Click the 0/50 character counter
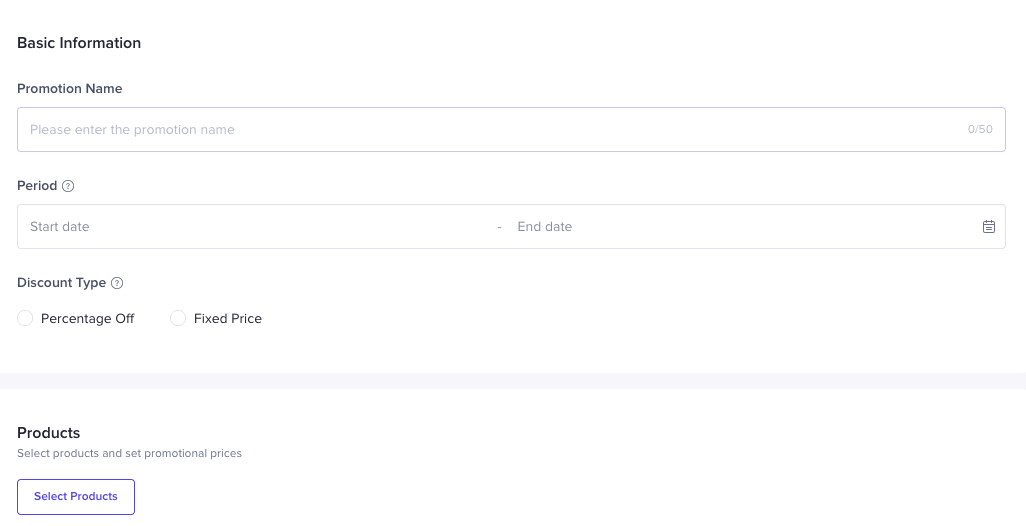The width and height of the screenshot is (1026, 526). click(980, 130)
